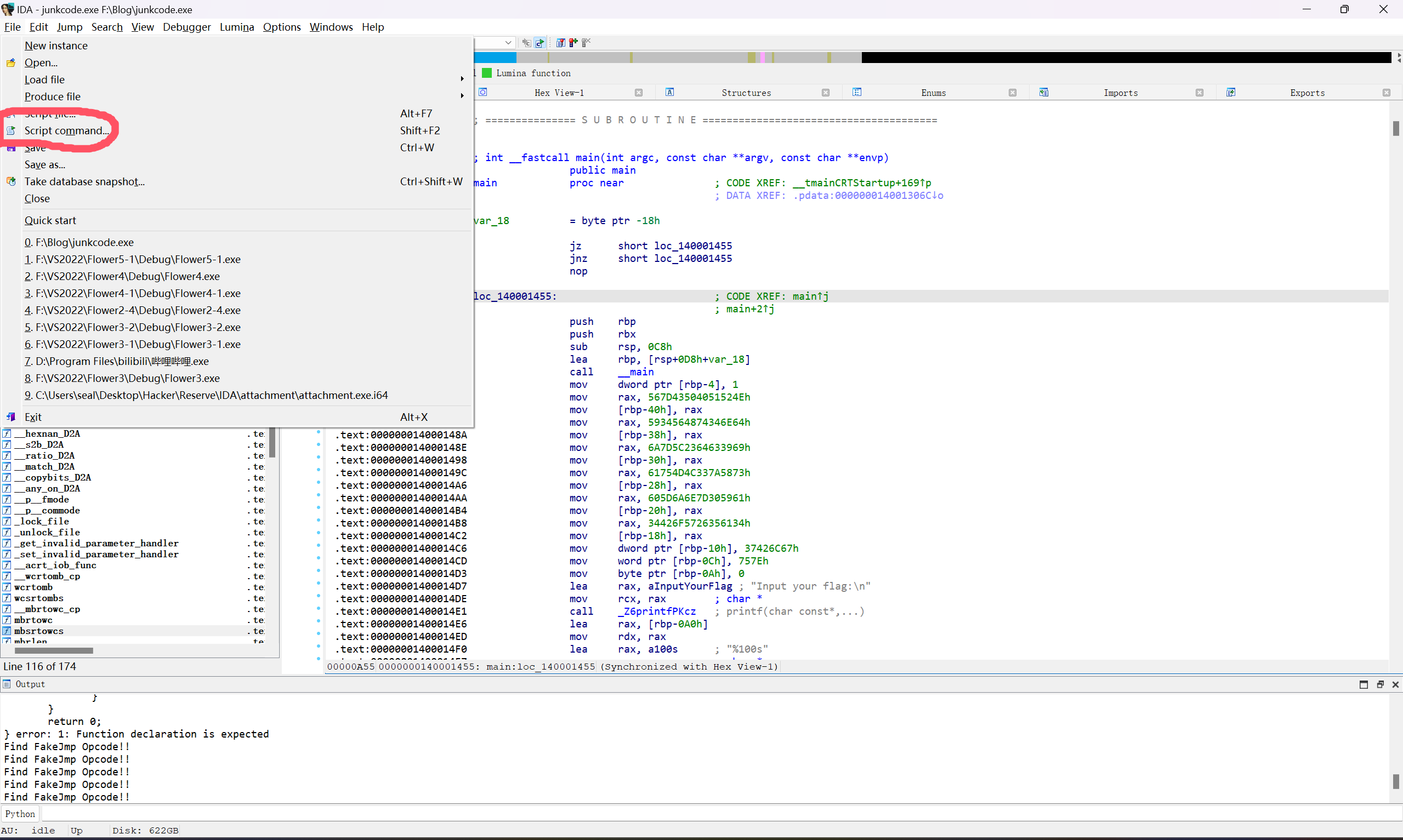Click the Functions list horizontal scrollbar
Screen dimensions: 1403x840
(54, 650)
